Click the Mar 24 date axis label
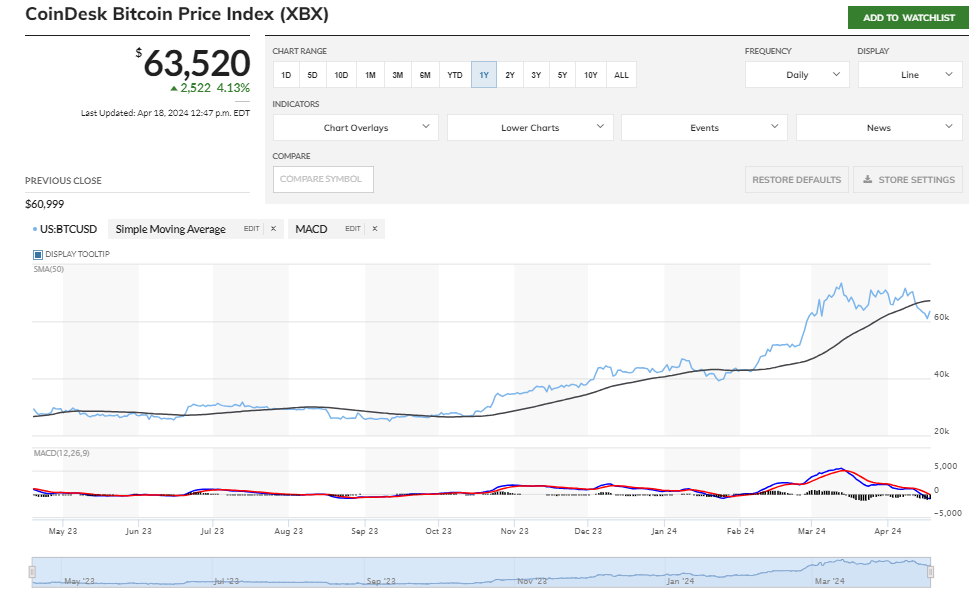Viewport: 969px width, 602px height. pyautogui.click(x=811, y=531)
